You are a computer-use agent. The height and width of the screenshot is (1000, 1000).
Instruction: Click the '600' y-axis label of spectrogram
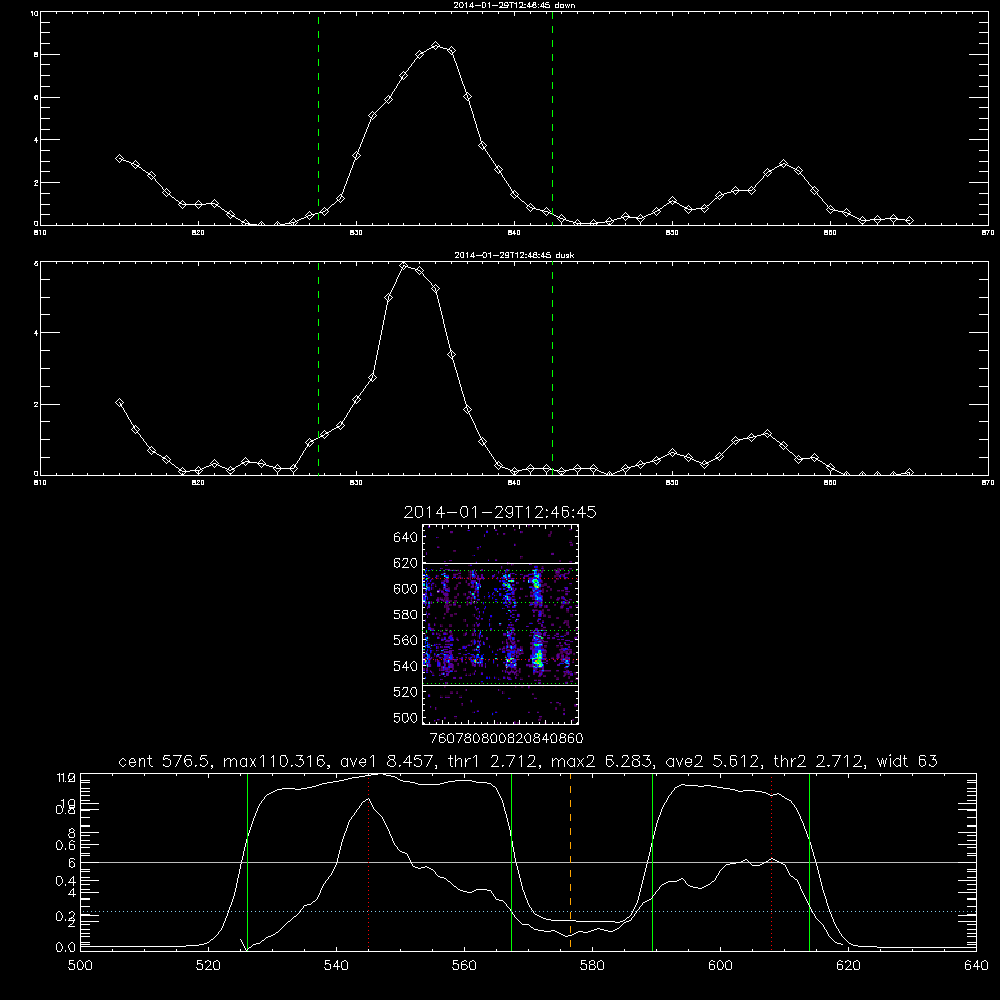click(x=406, y=589)
